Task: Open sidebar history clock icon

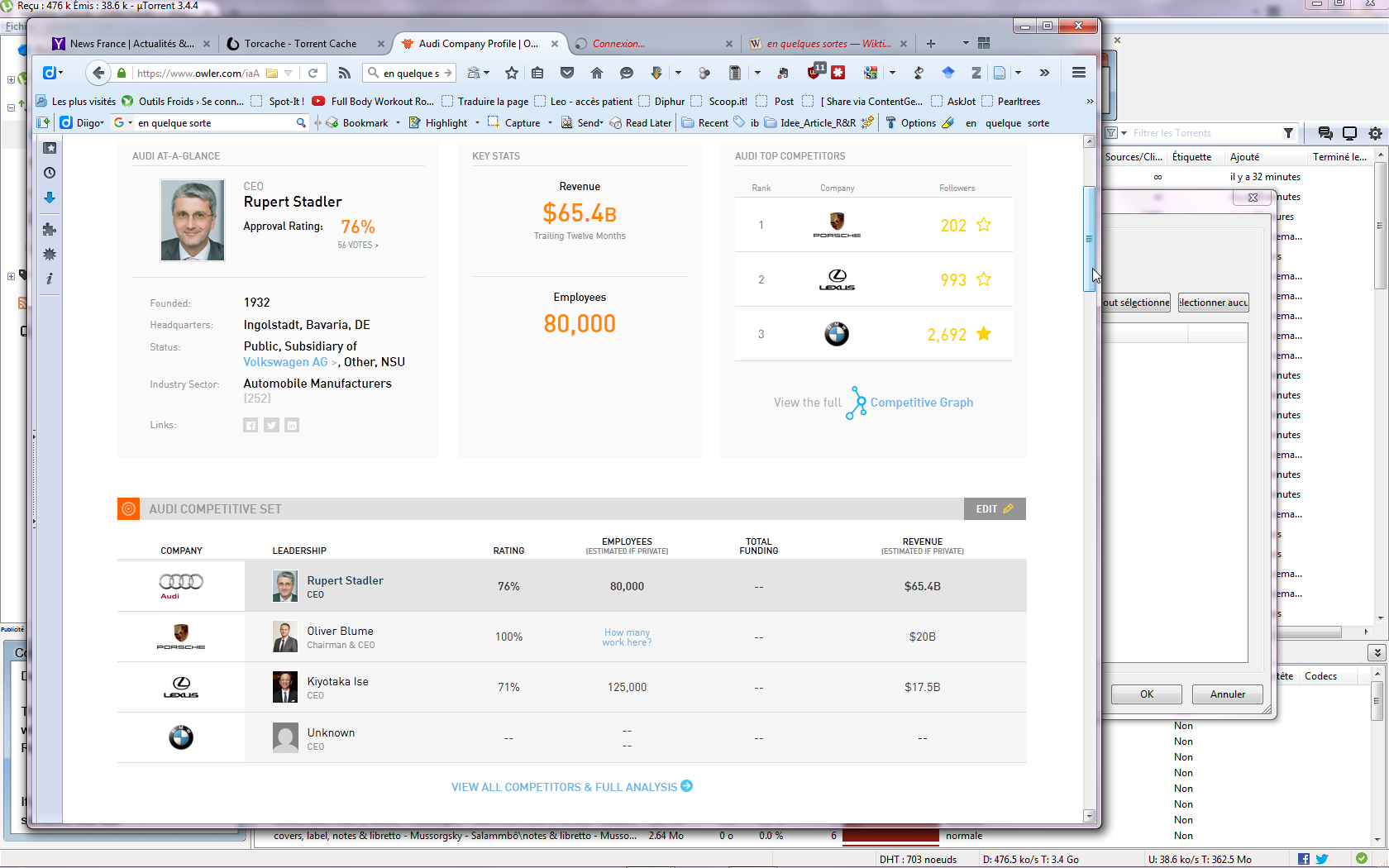Action: coord(50,173)
